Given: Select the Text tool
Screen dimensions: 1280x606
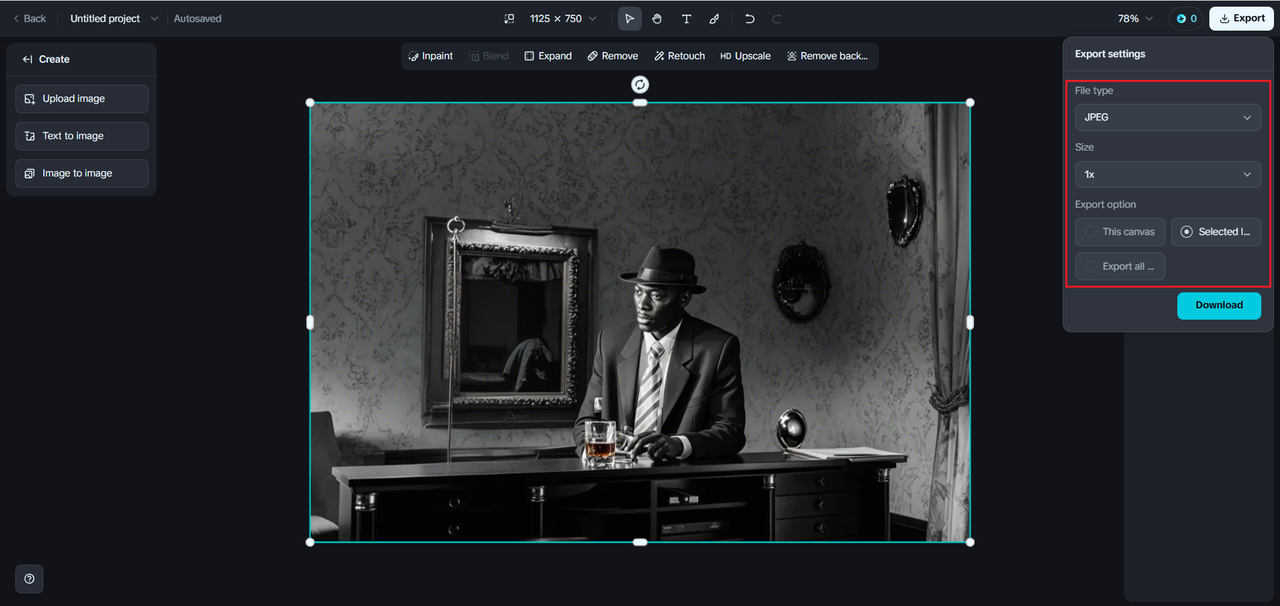Looking at the screenshot, I should click(686, 18).
